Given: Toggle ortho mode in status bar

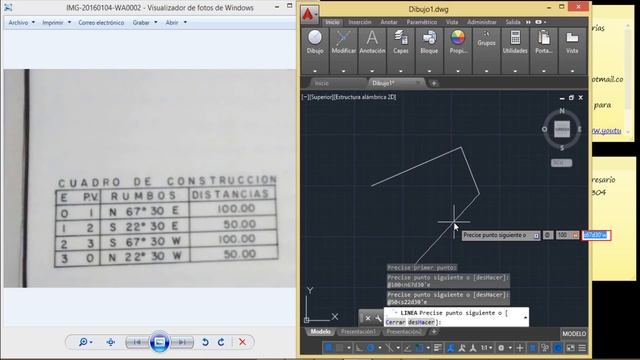Looking at the screenshot, I should pos(359,348).
